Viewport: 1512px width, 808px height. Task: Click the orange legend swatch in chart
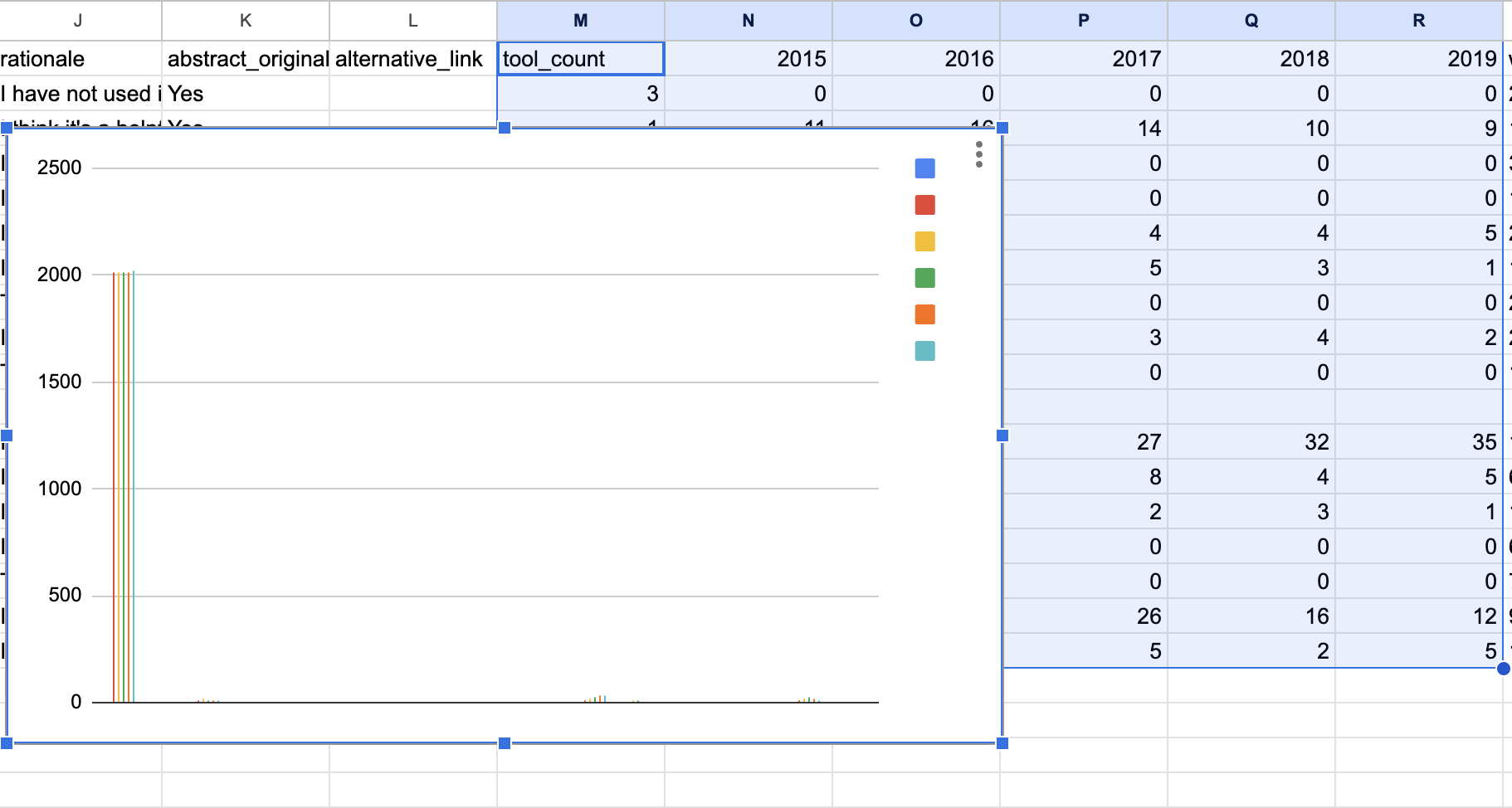pyautogui.click(x=924, y=314)
